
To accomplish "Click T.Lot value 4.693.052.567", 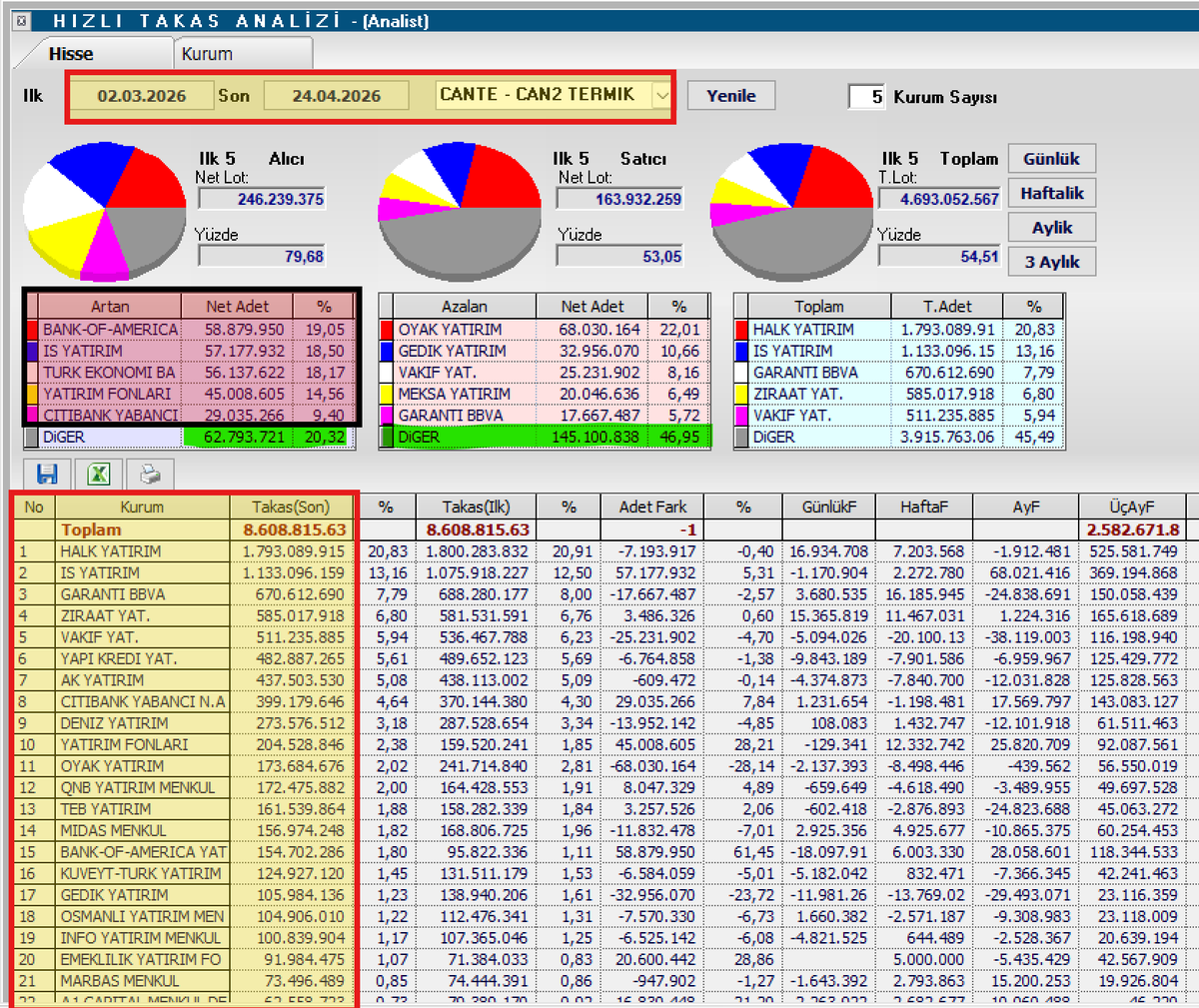I will tap(939, 199).
